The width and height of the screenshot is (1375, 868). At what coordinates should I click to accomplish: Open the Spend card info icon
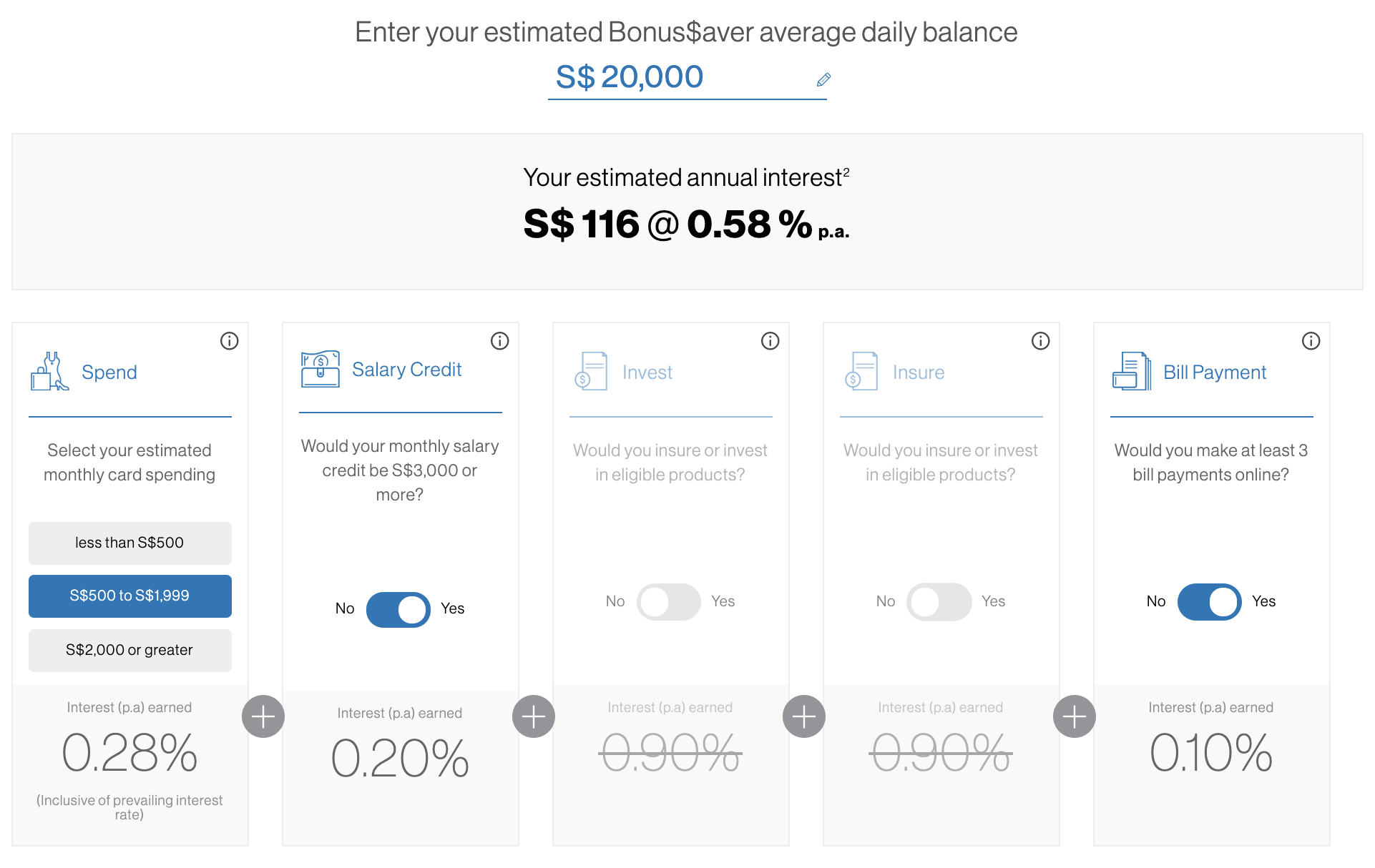229,341
